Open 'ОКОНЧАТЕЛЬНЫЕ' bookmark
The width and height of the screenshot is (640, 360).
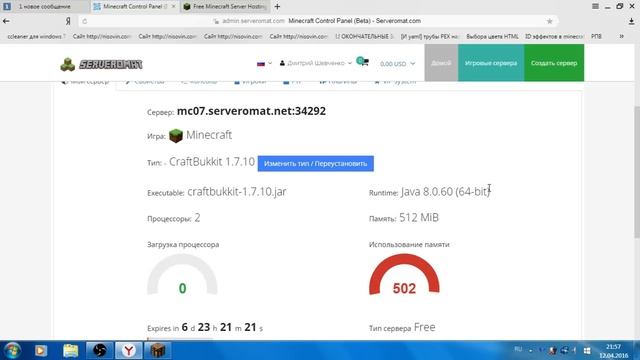coord(364,36)
